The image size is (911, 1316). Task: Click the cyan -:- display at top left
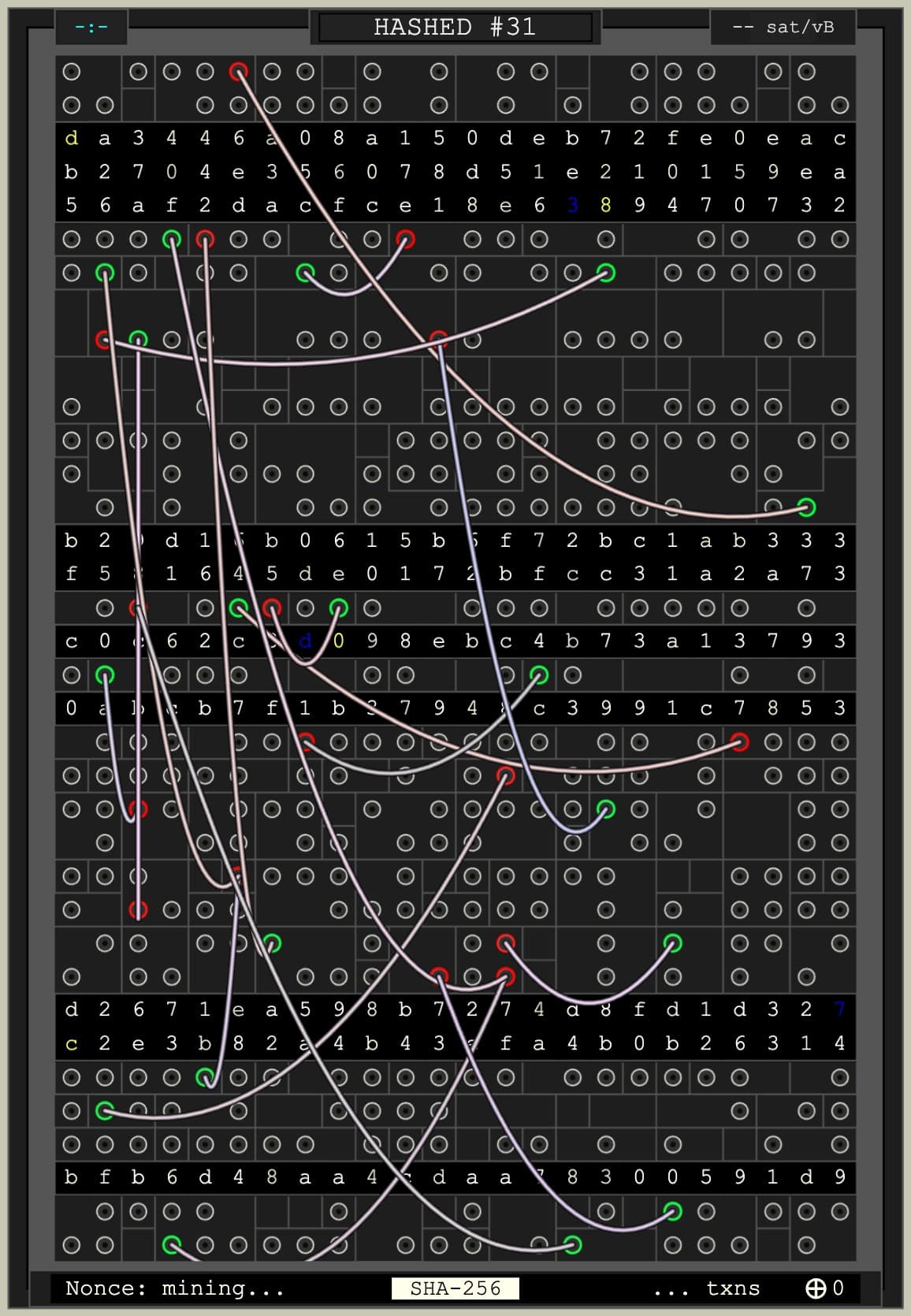[91, 28]
